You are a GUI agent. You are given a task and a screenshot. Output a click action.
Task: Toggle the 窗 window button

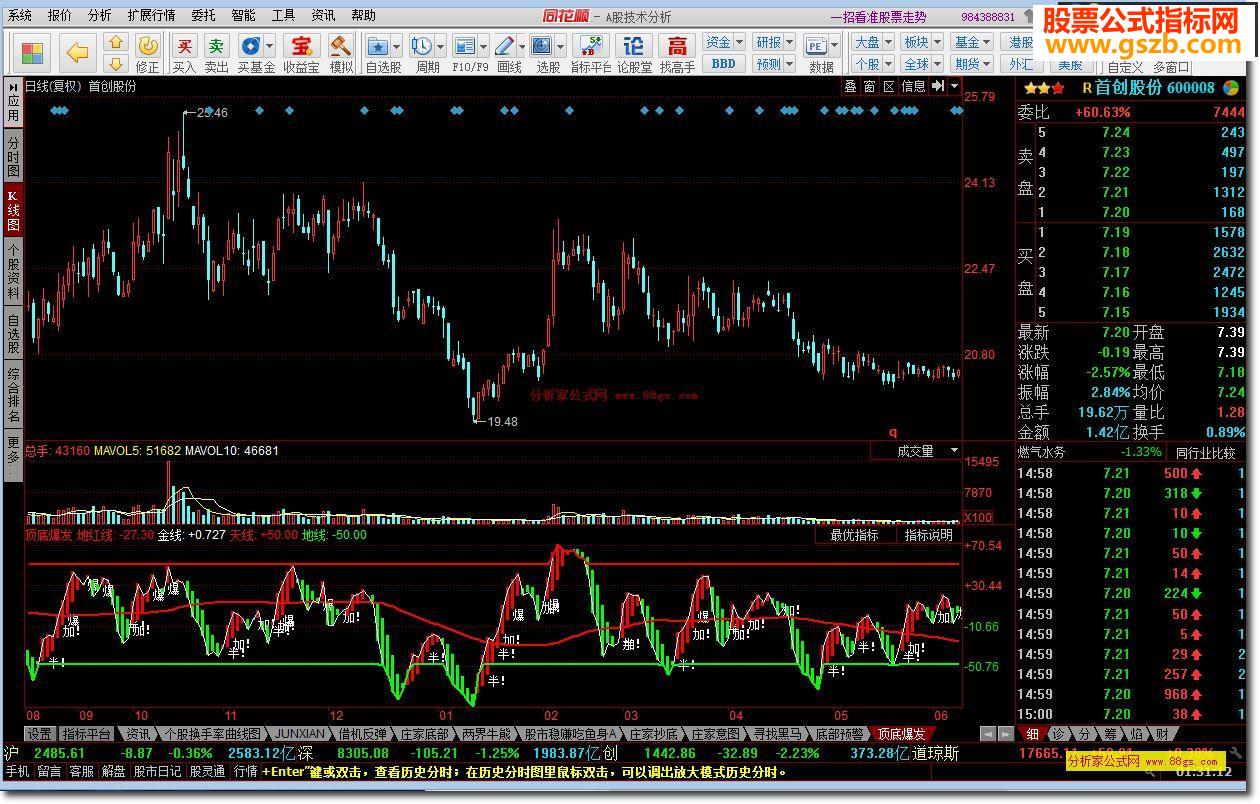870,86
